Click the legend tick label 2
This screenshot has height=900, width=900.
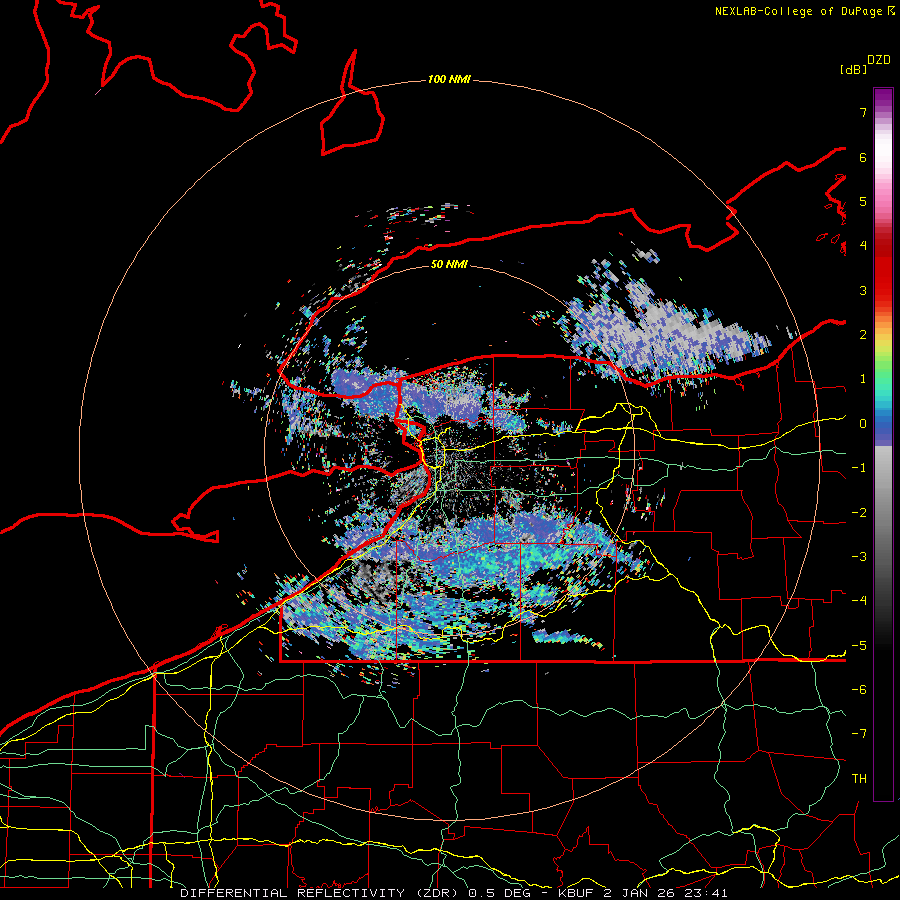click(863, 335)
